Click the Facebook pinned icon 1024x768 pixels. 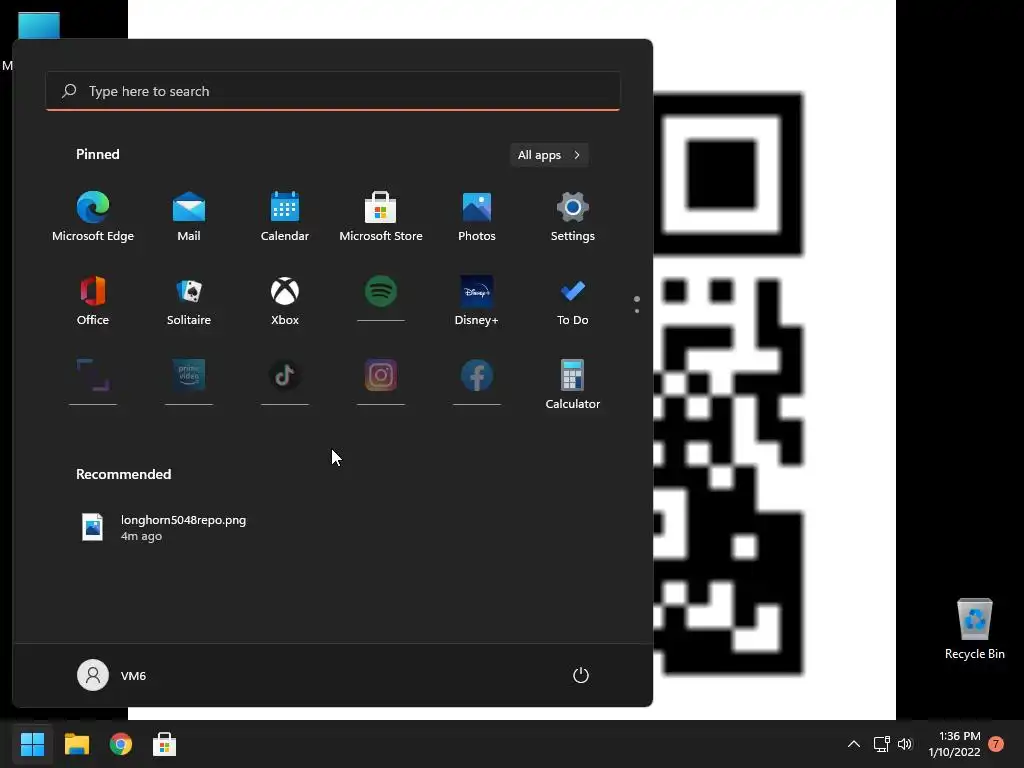[477, 376]
